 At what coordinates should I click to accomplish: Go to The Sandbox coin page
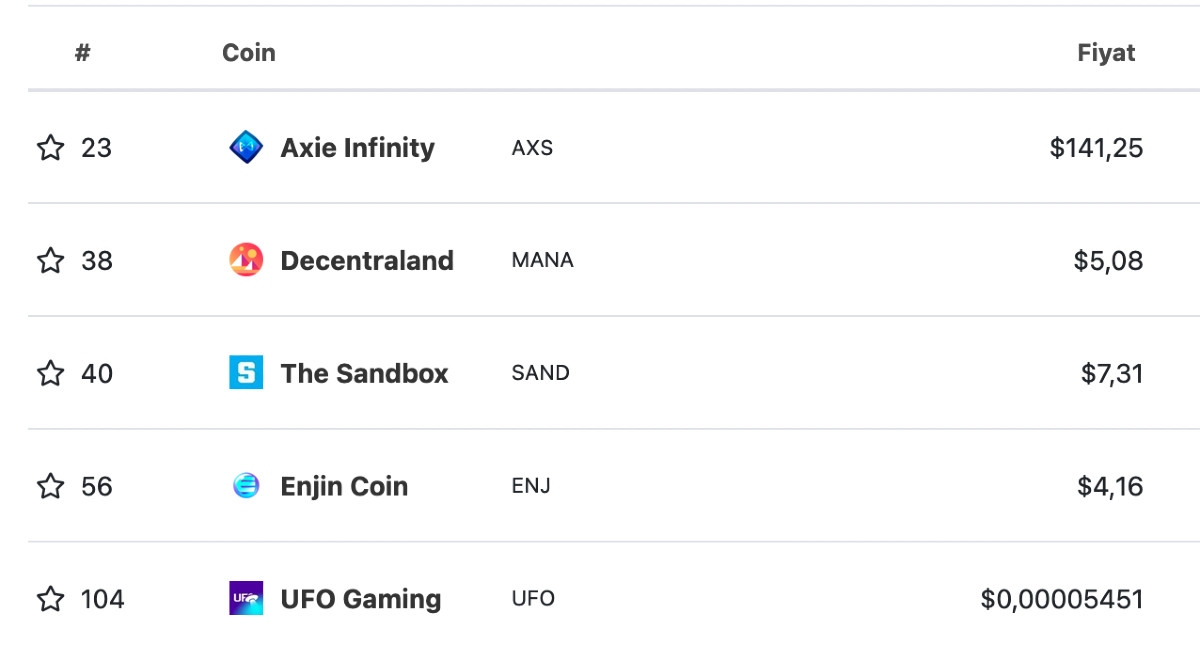(364, 374)
